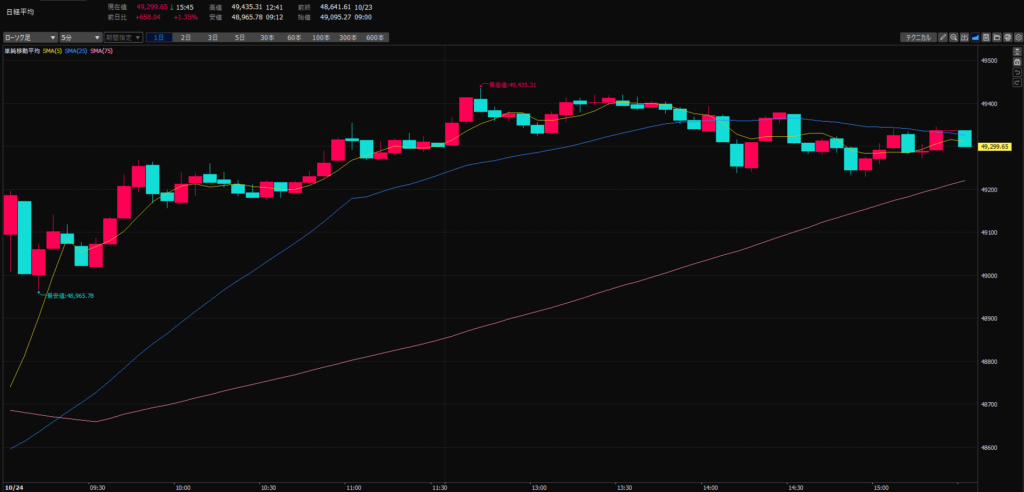The image size is (1024, 492).
Task: Open the ローソク足 chart type dropdown
Action: click(x=29, y=37)
